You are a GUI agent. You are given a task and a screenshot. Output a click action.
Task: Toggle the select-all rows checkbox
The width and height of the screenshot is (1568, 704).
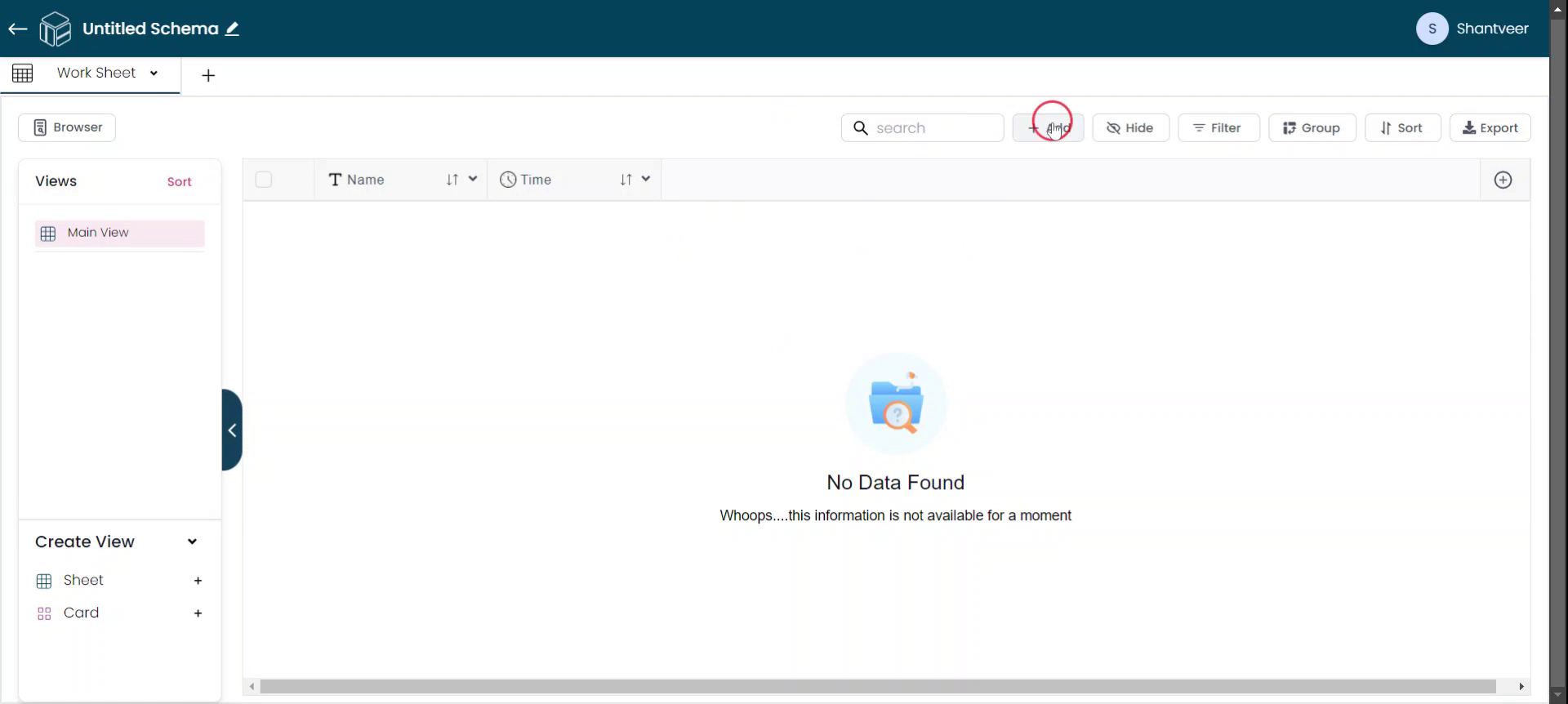point(264,180)
